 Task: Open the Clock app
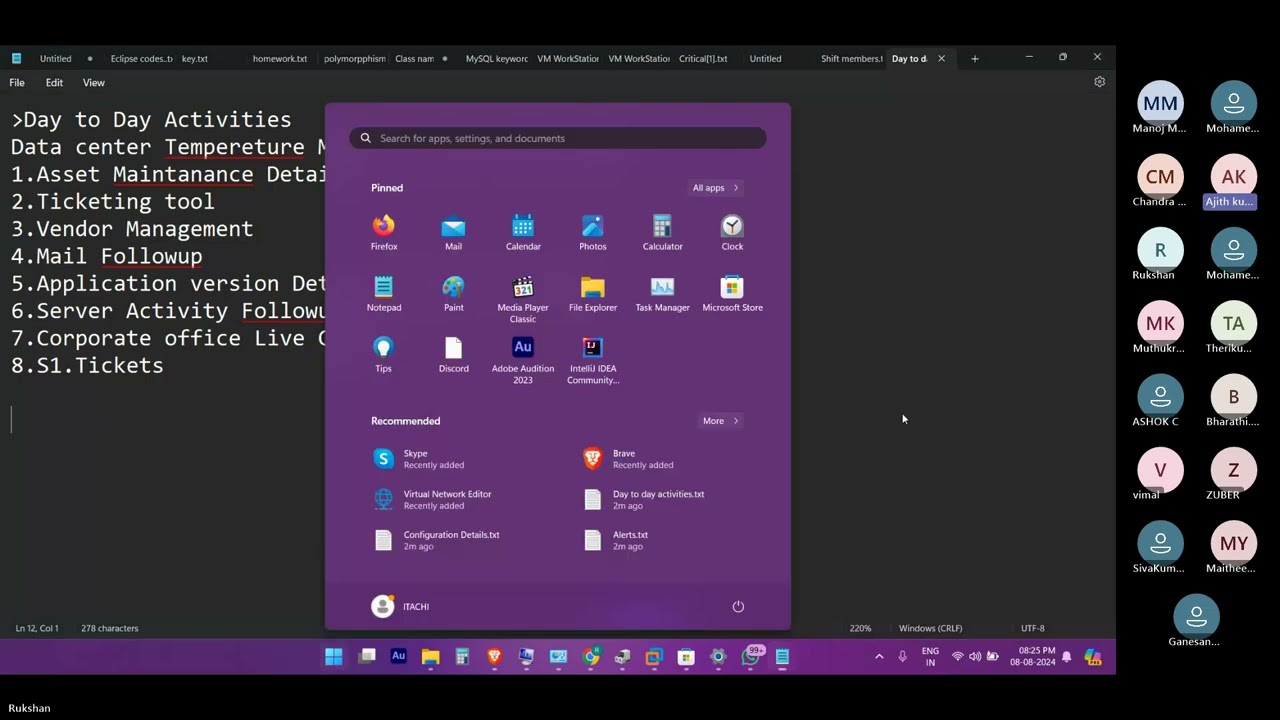point(732,233)
